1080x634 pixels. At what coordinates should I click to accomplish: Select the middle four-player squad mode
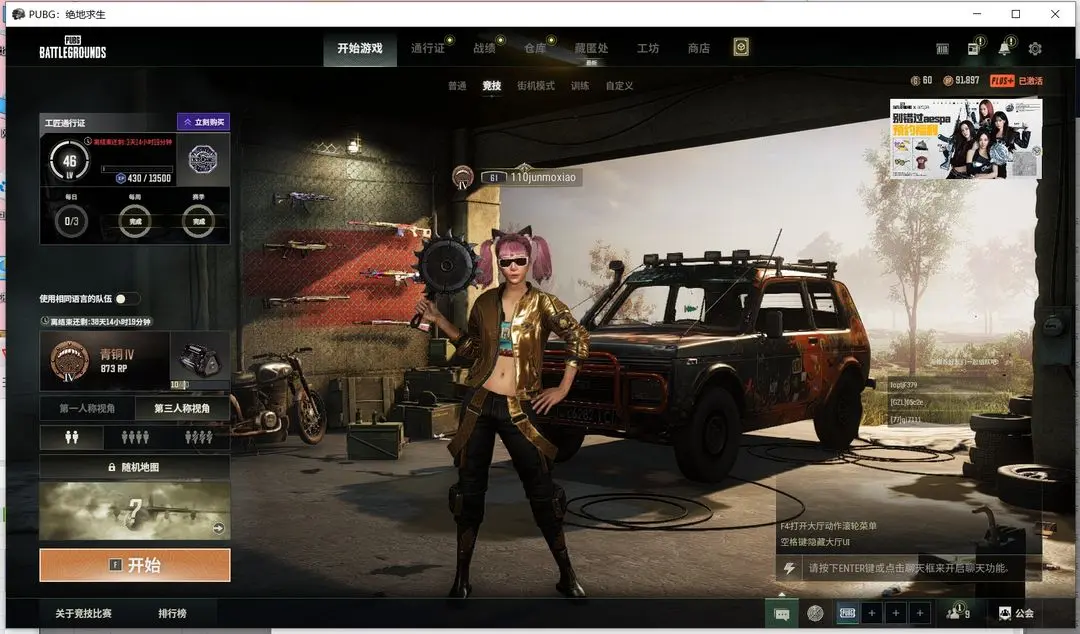pos(135,438)
